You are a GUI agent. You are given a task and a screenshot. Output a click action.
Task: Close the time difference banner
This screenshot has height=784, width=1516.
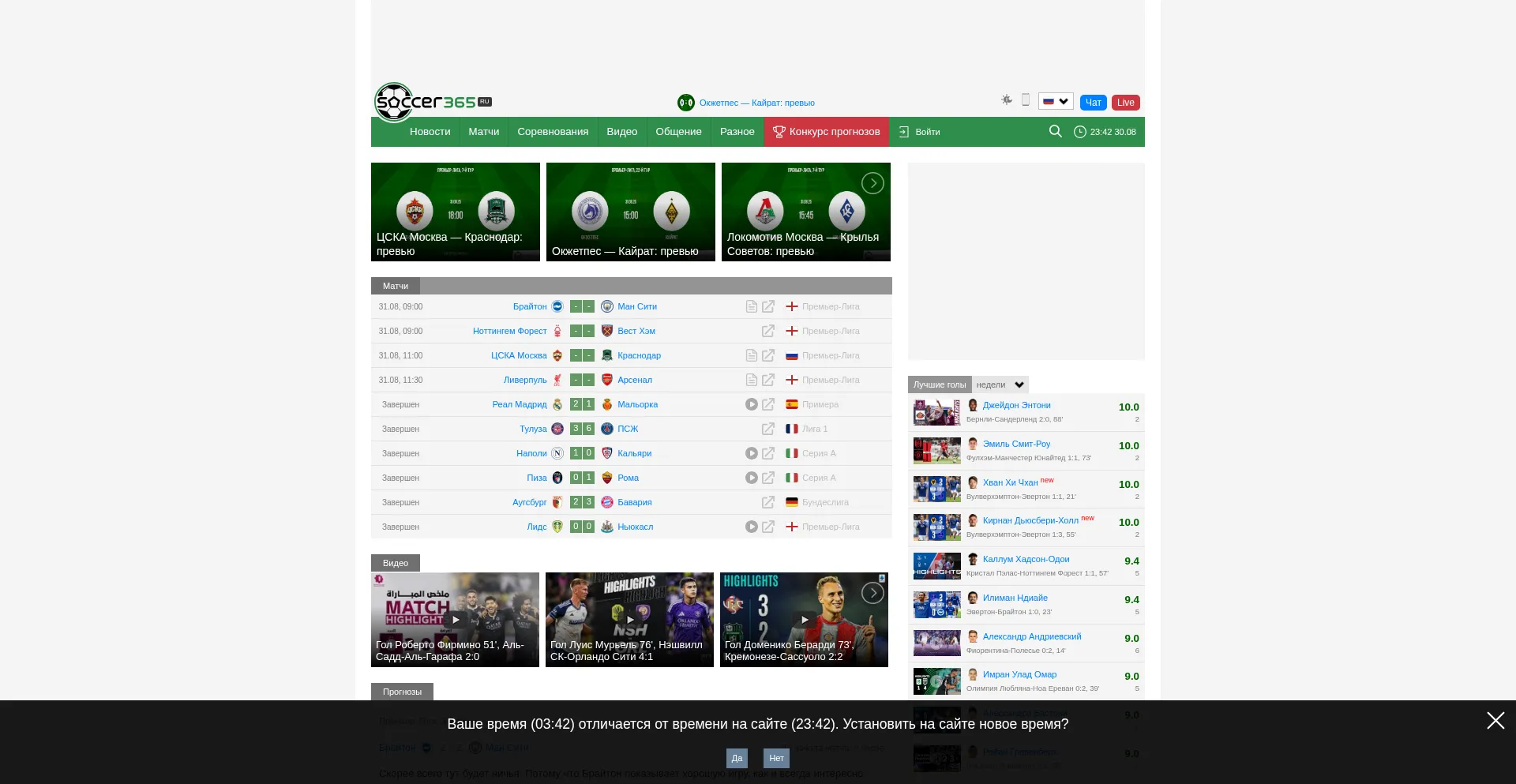pyautogui.click(x=1495, y=720)
